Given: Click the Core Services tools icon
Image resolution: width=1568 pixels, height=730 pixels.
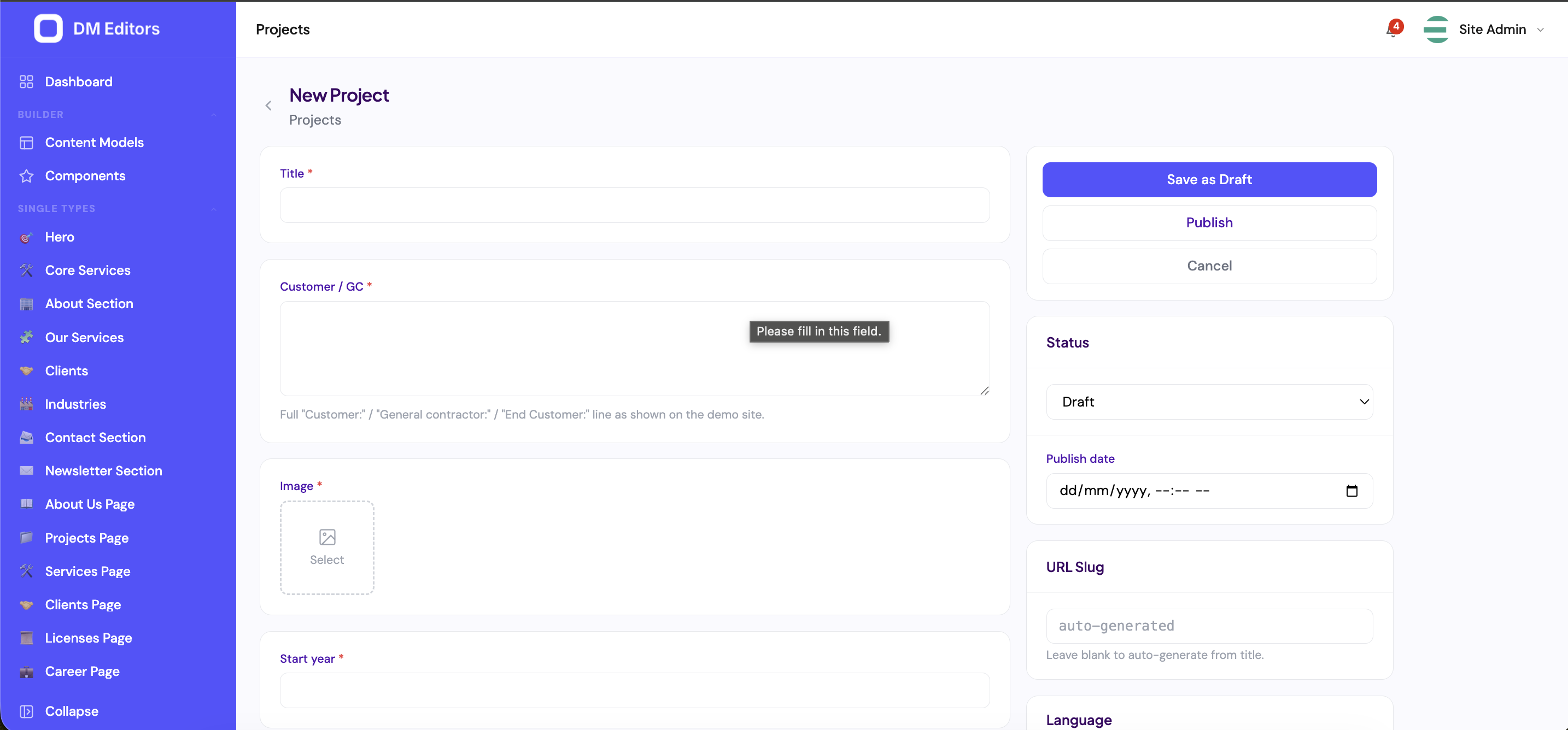Looking at the screenshot, I should [26, 270].
